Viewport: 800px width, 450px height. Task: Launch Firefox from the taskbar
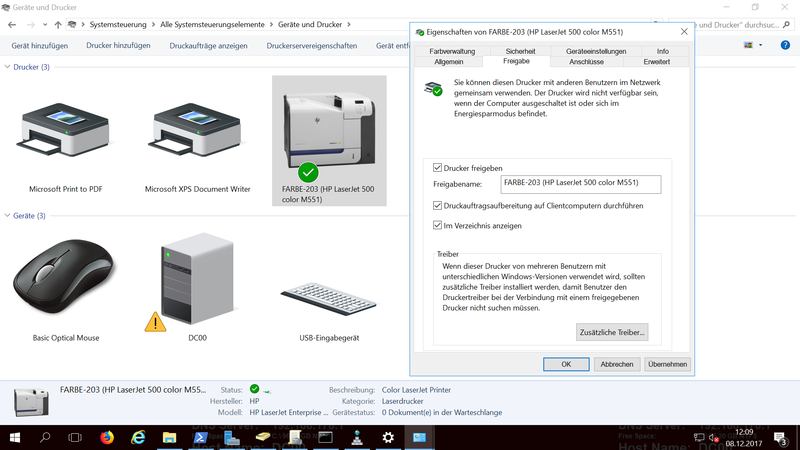107,437
